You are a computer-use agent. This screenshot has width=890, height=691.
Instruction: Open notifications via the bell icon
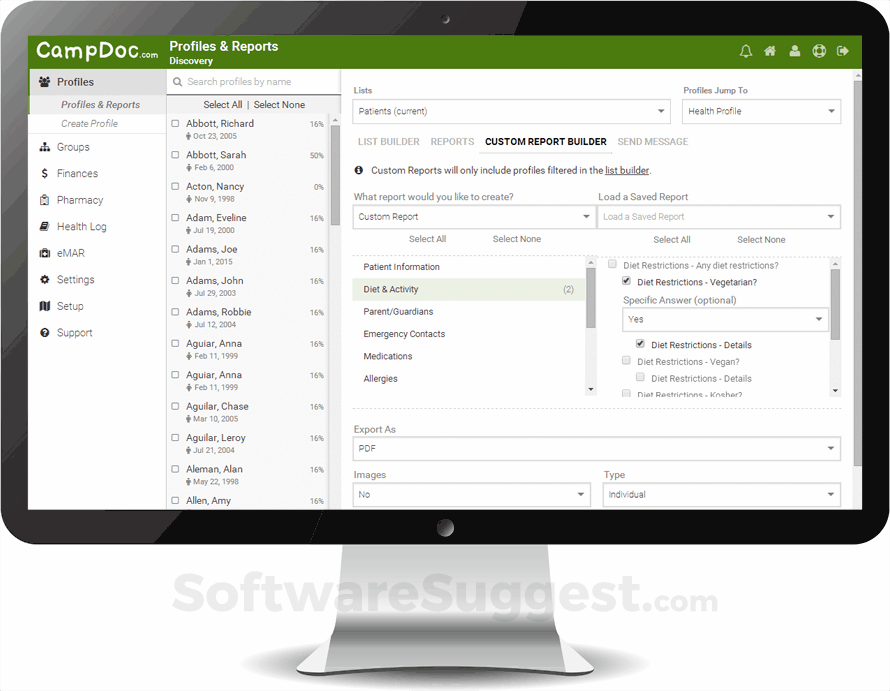[x=745, y=49]
